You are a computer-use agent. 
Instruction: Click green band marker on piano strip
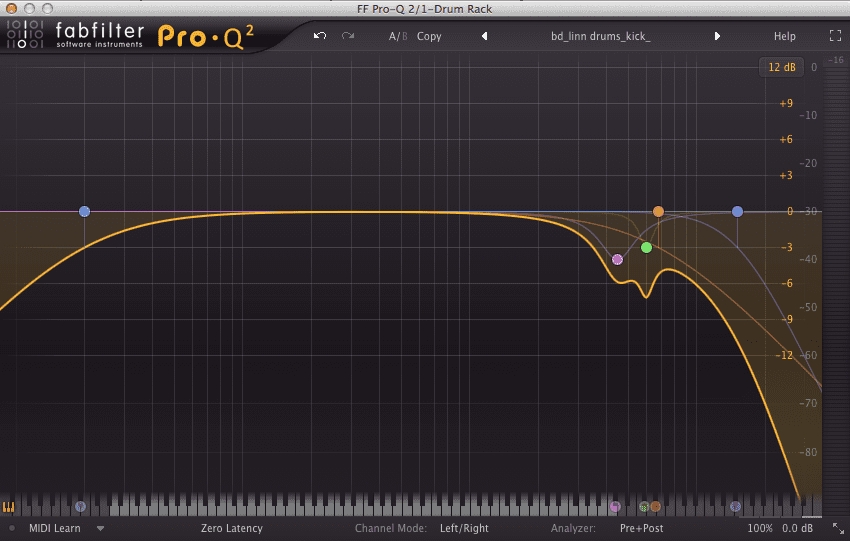[x=644, y=507]
